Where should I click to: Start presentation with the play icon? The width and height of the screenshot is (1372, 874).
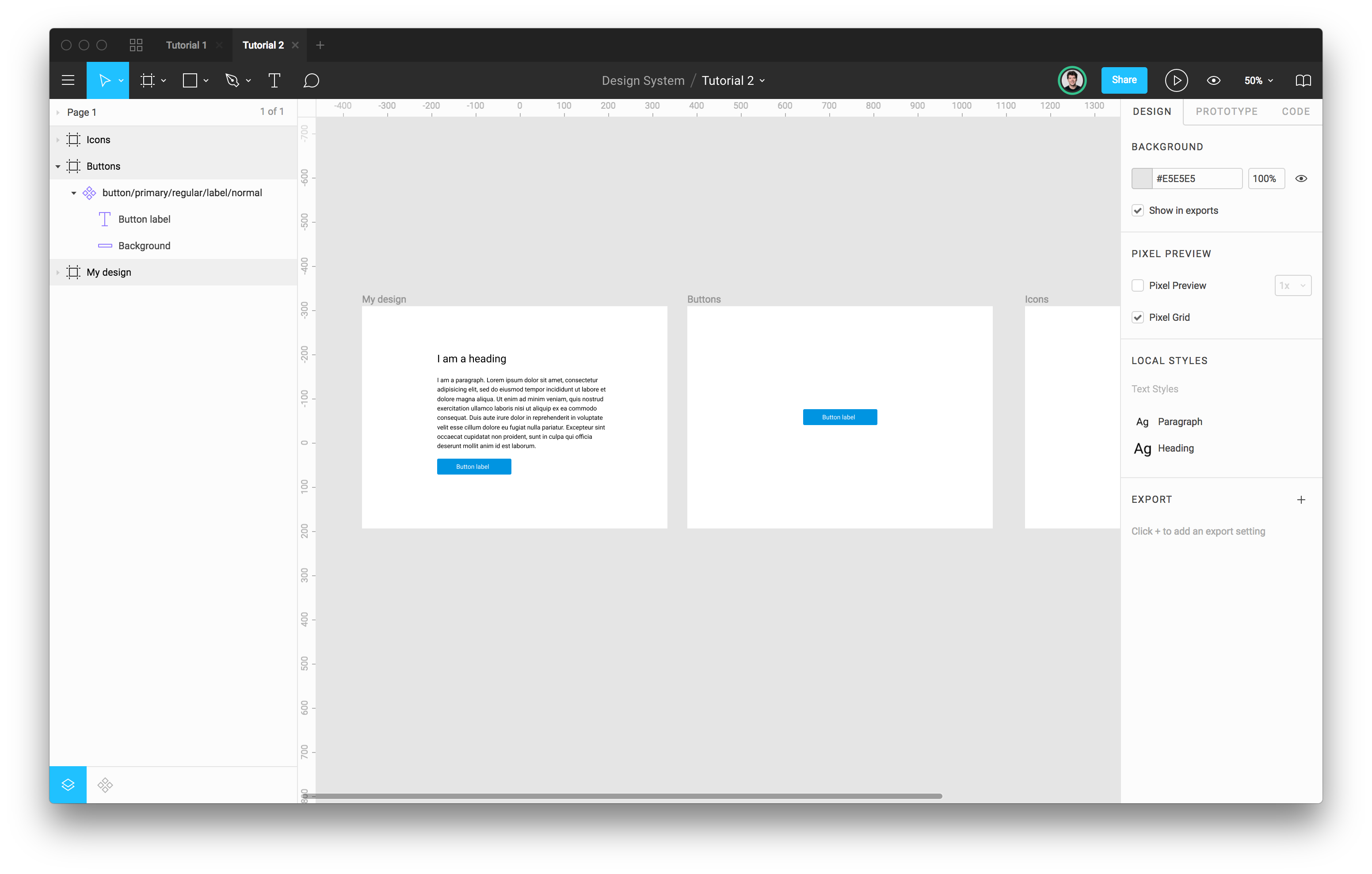pyautogui.click(x=1176, y=80)
